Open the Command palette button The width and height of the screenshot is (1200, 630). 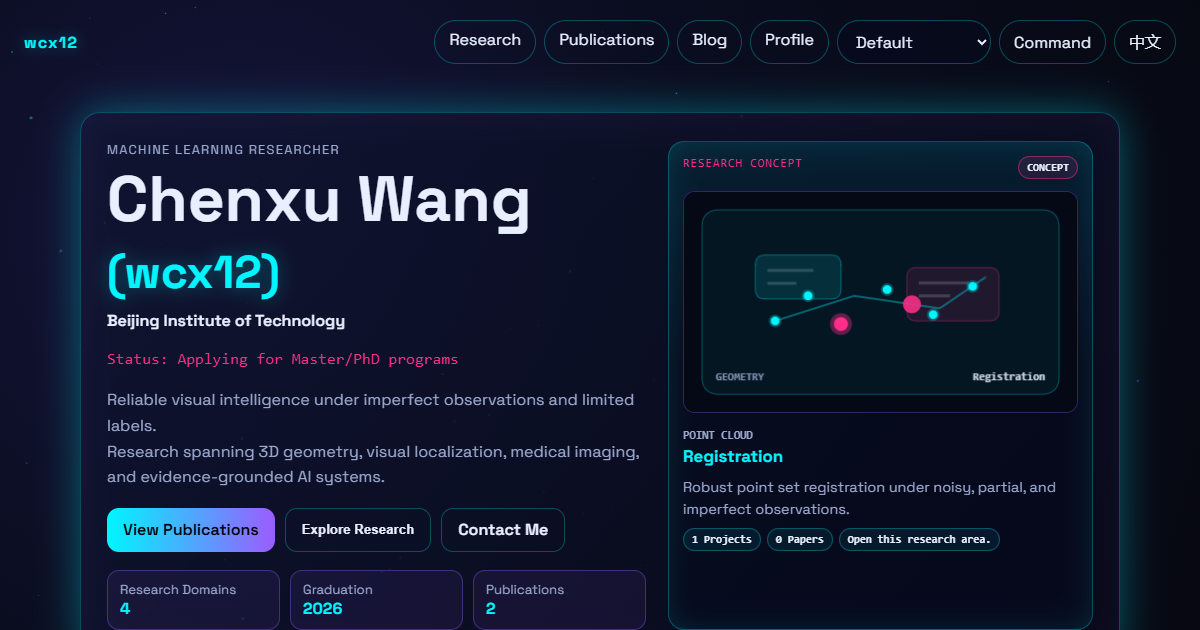point(1052,42)
